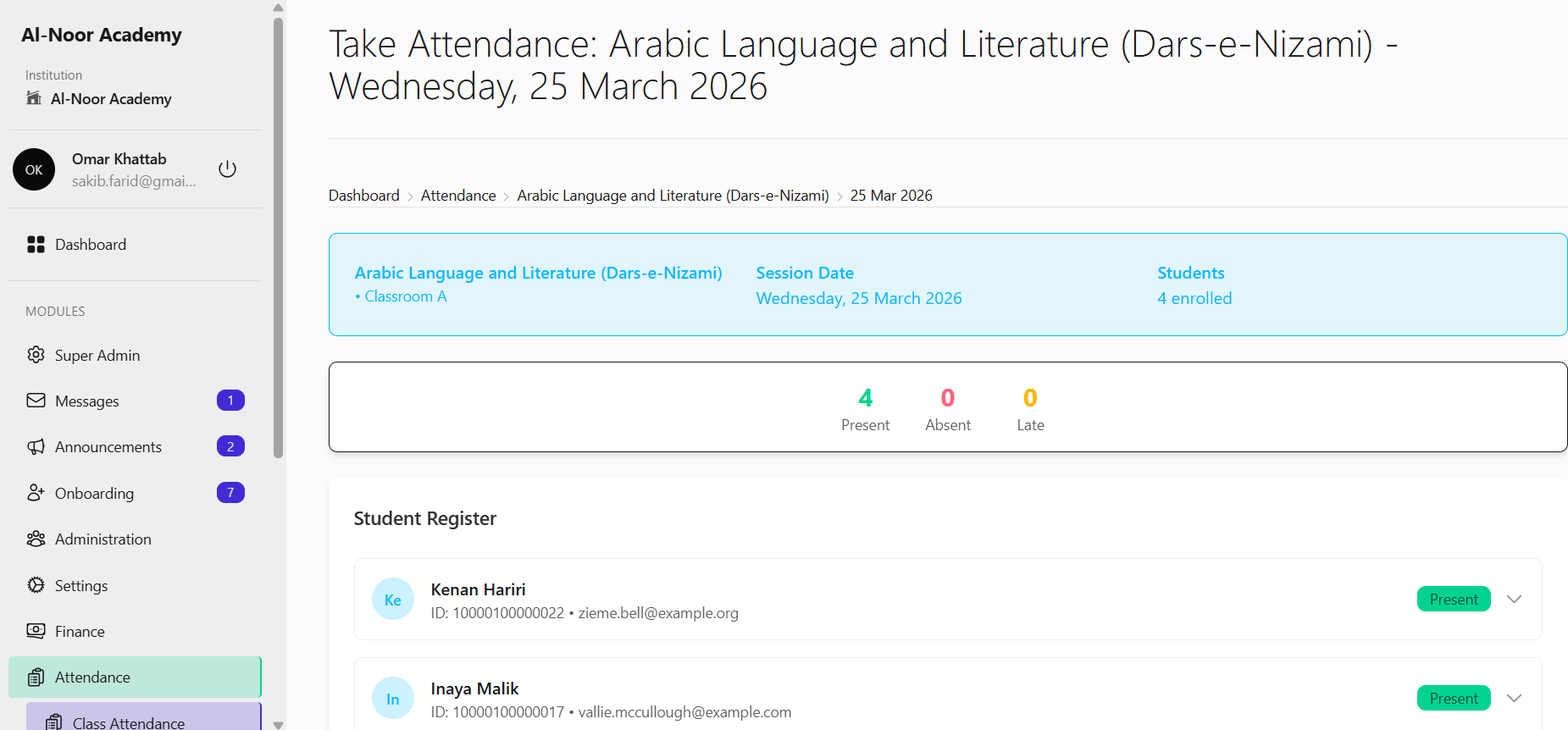This screenshot has height=730, width=1568.
Task: Expand Kenan Hariri's status chevron
Action: coord(1515,600)
